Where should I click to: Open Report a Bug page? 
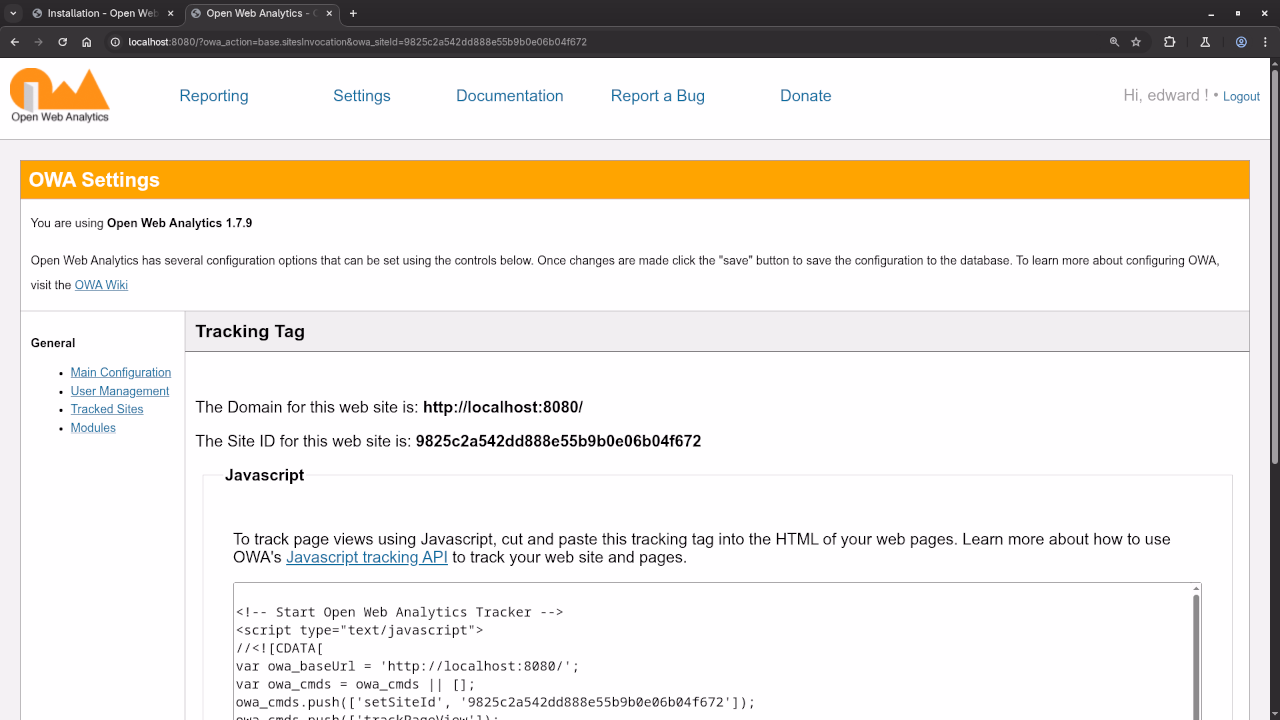click(x=658, y=96)
